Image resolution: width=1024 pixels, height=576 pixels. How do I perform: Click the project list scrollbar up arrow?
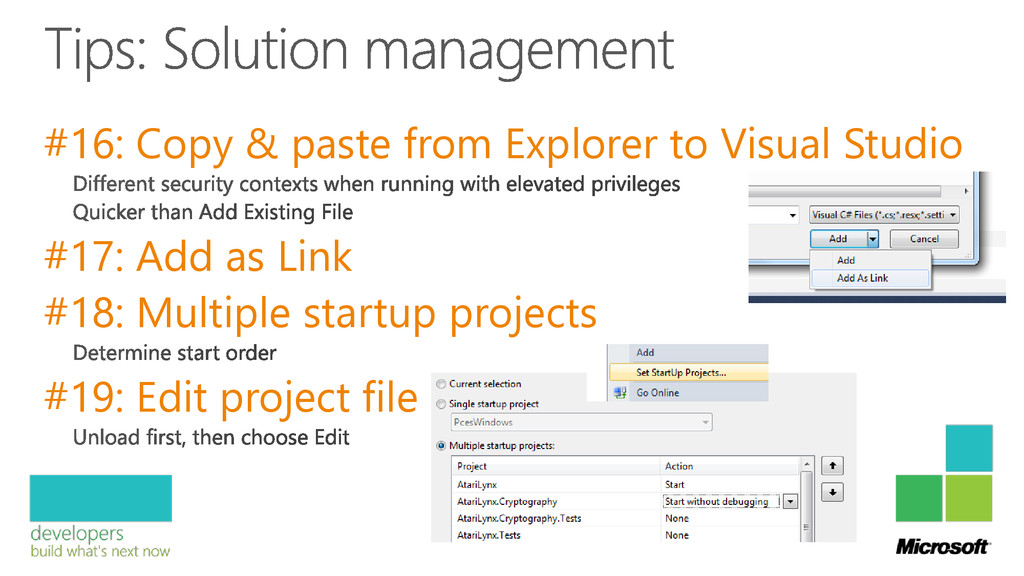click(807, 464)
